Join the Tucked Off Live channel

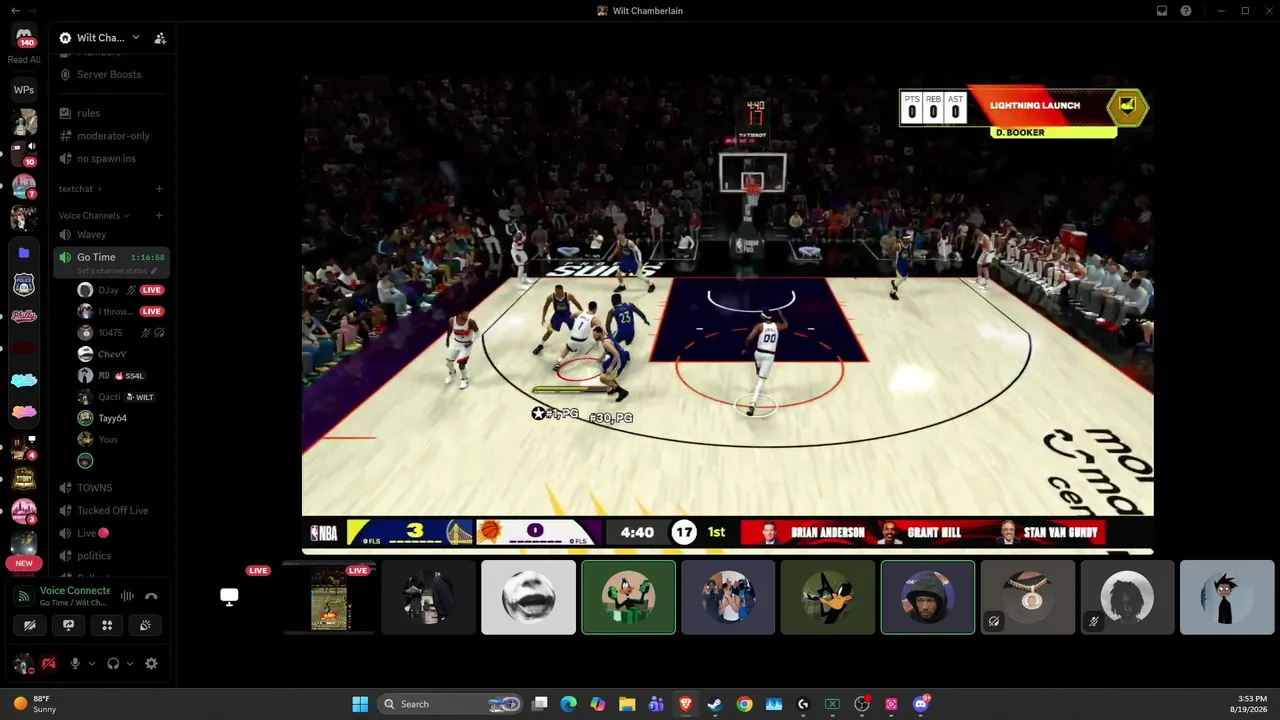[112, 510]
